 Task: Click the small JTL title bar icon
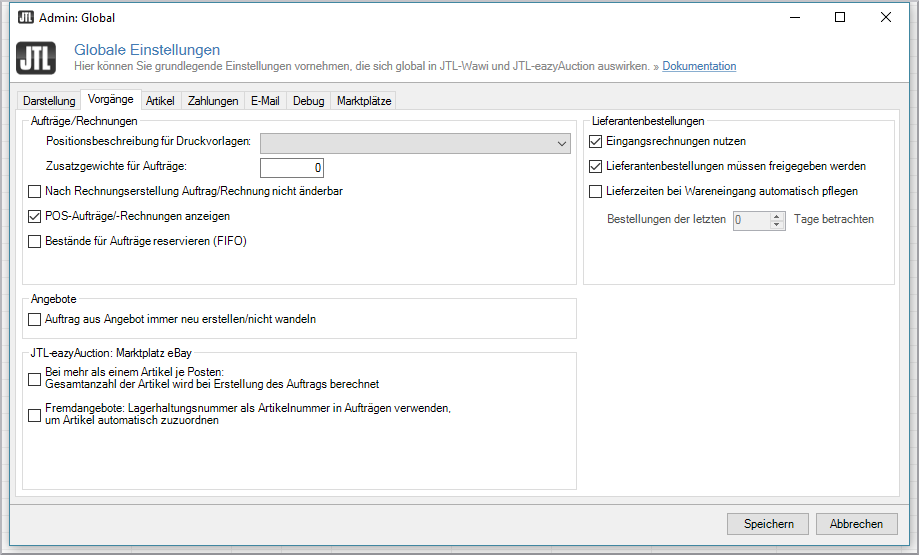(x=27, y=17)
